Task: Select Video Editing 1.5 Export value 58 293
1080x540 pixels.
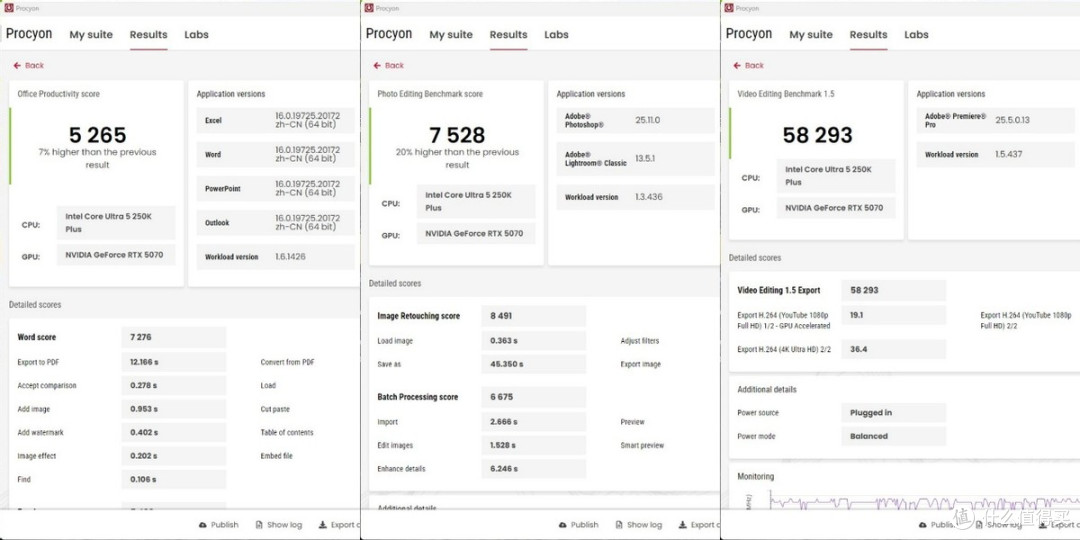Action: pos(894,291)
